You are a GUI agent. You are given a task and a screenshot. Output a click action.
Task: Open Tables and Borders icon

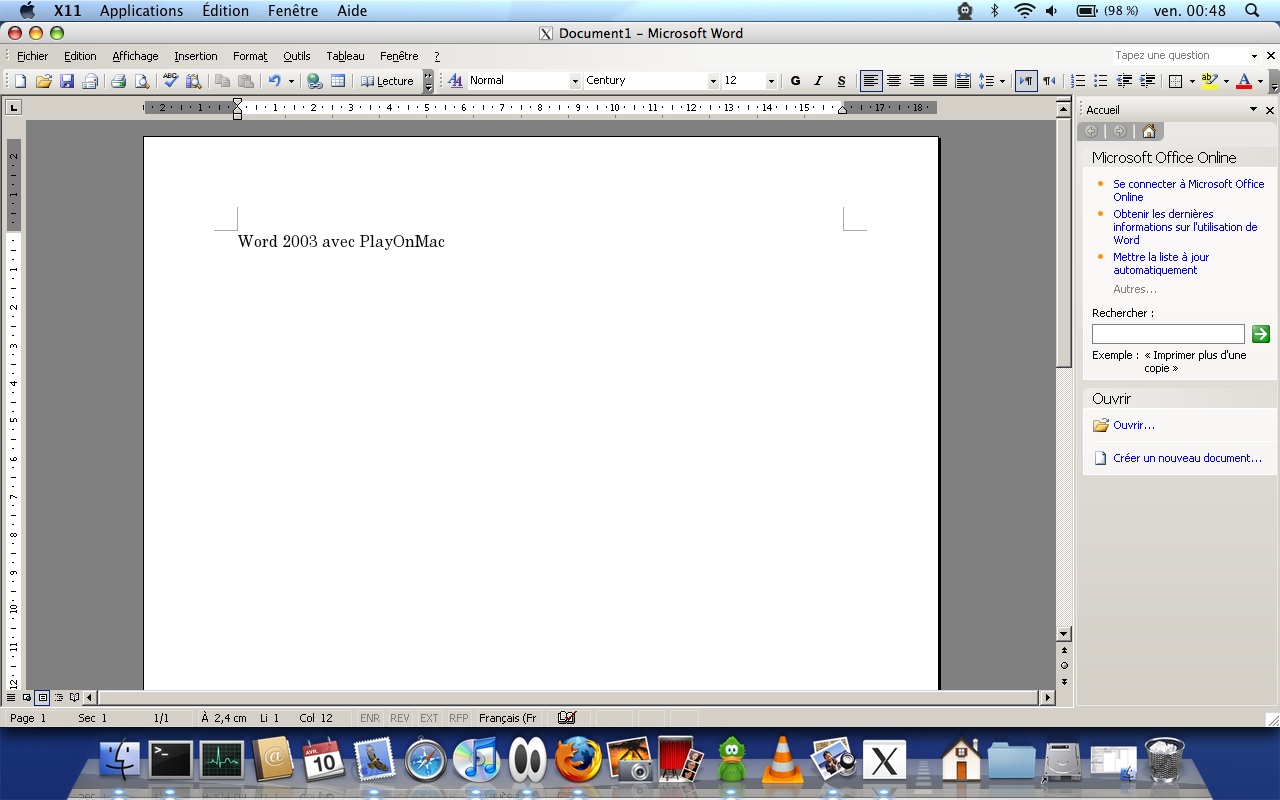[x=338, y=81]
